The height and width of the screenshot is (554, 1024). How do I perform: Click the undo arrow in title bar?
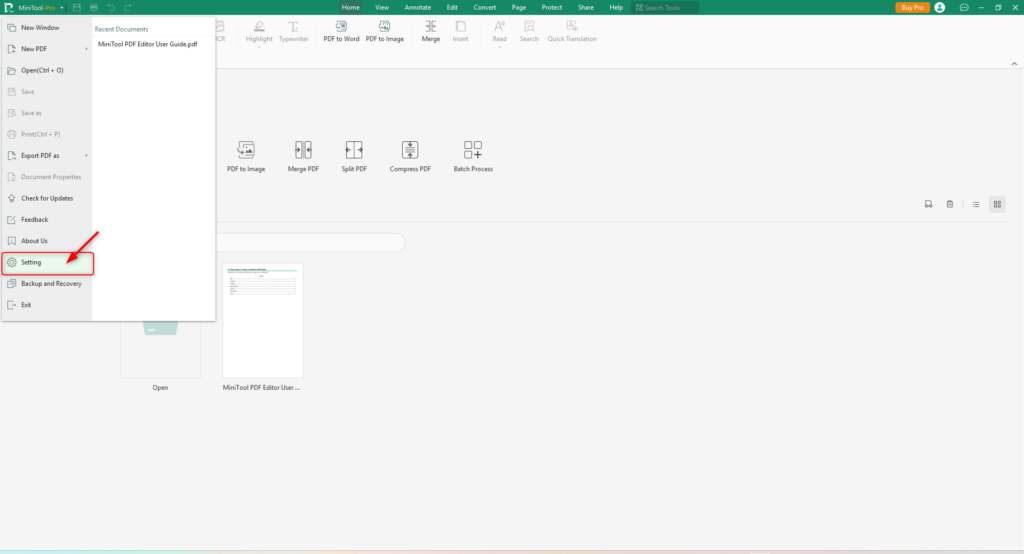(110, 8)
